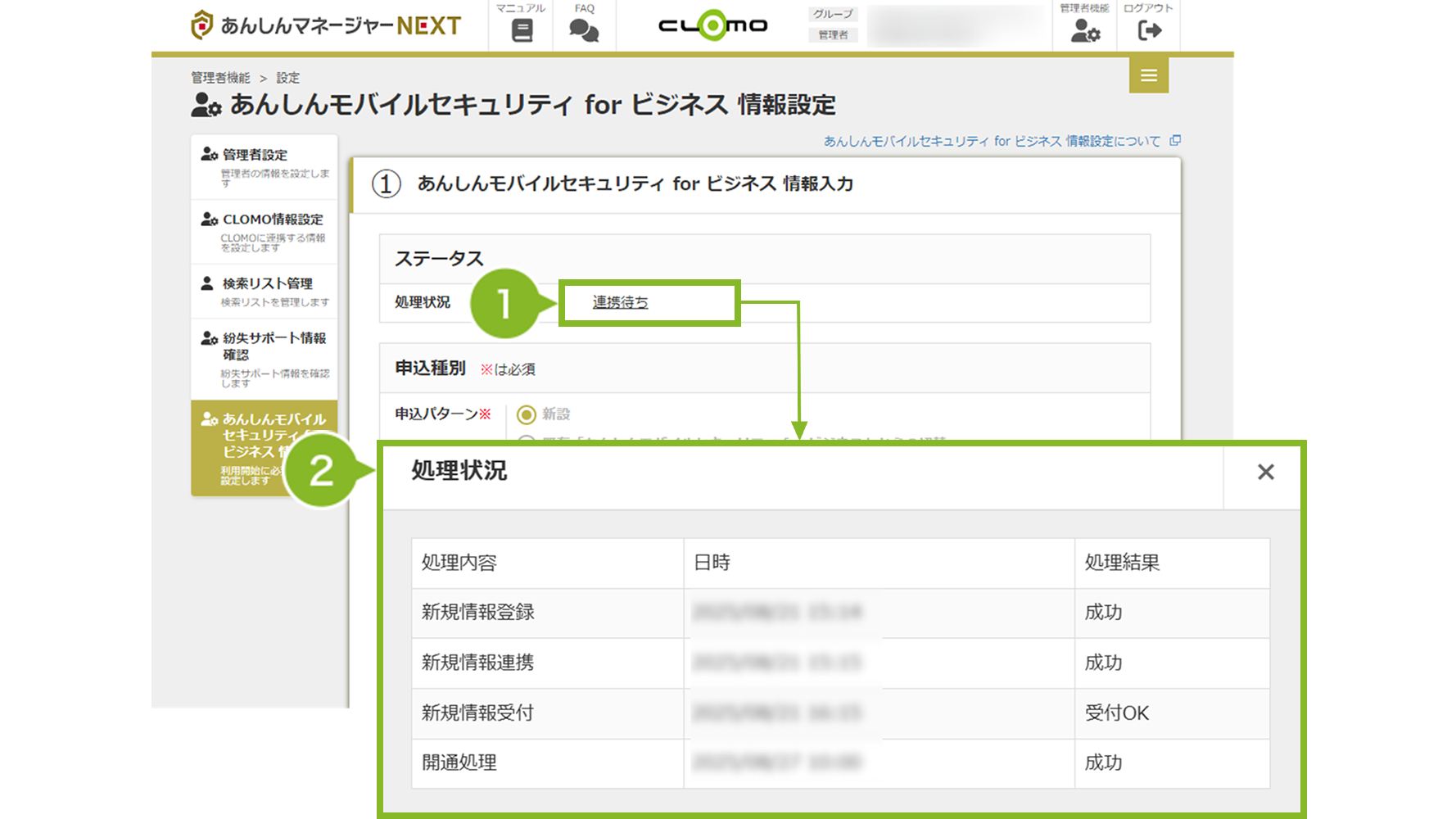Click the logout icon
Screen dimensions: 1456x819
click(1149, 30)
